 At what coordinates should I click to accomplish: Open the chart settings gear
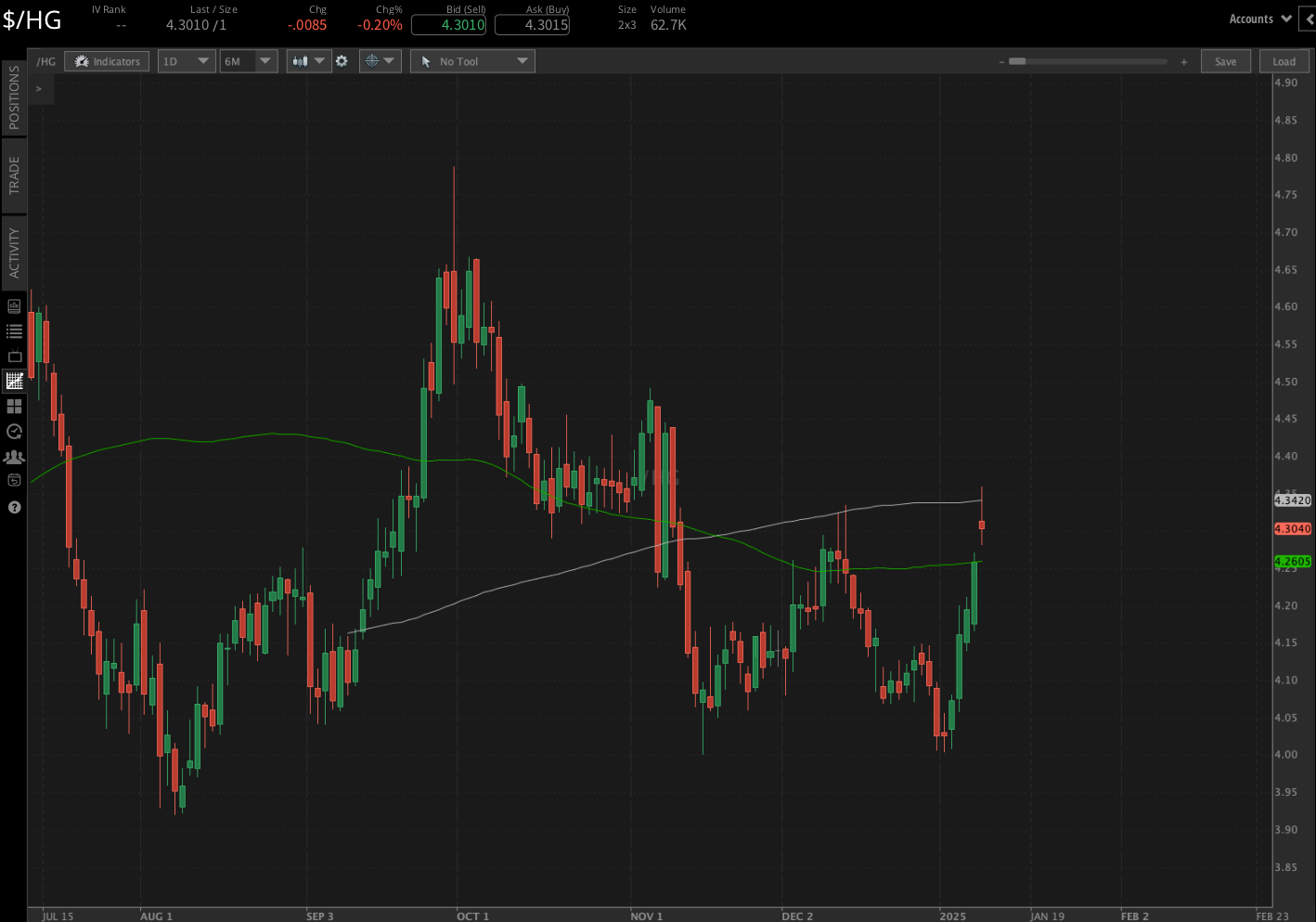pyautogui.click(x=342, y=60)
